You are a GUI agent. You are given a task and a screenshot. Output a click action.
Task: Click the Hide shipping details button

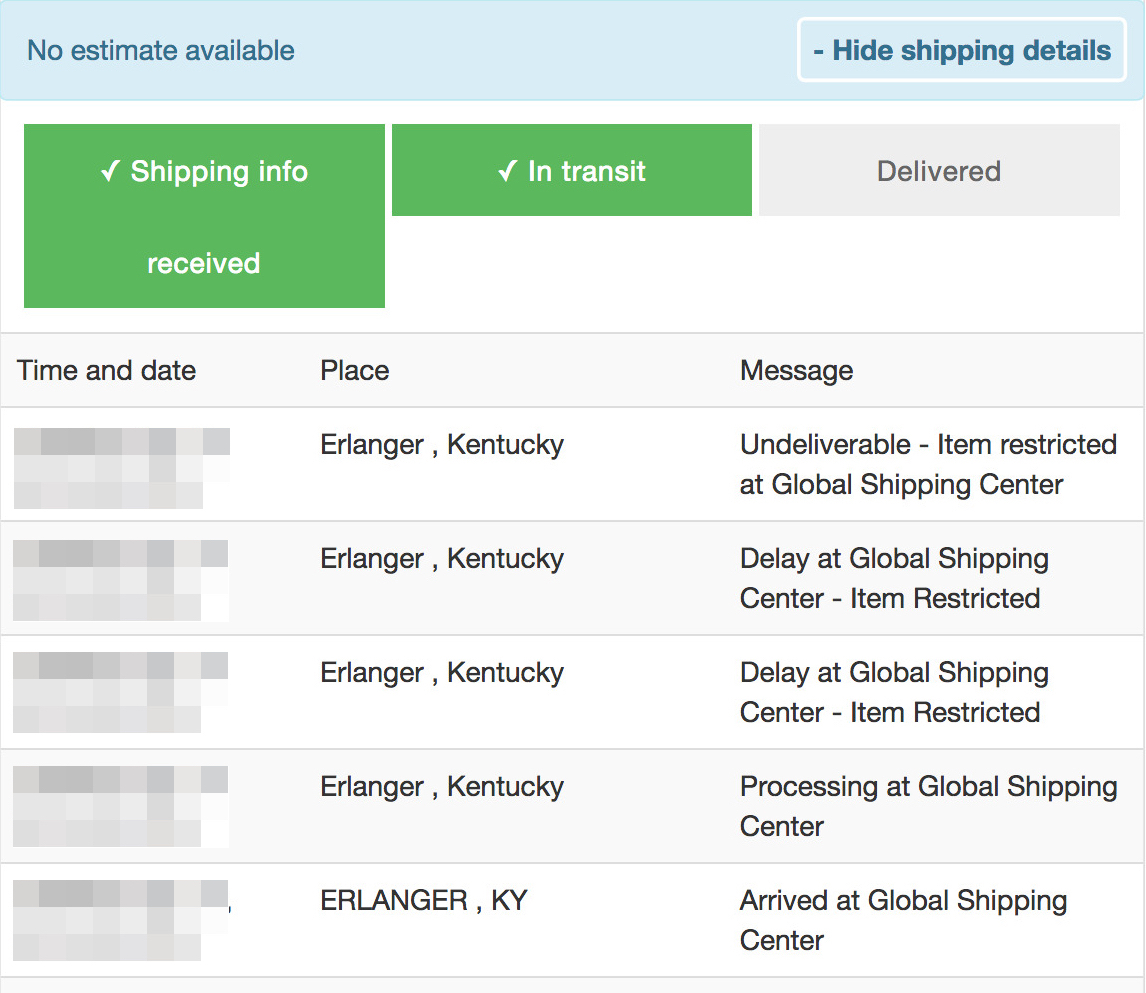point(961,50)
